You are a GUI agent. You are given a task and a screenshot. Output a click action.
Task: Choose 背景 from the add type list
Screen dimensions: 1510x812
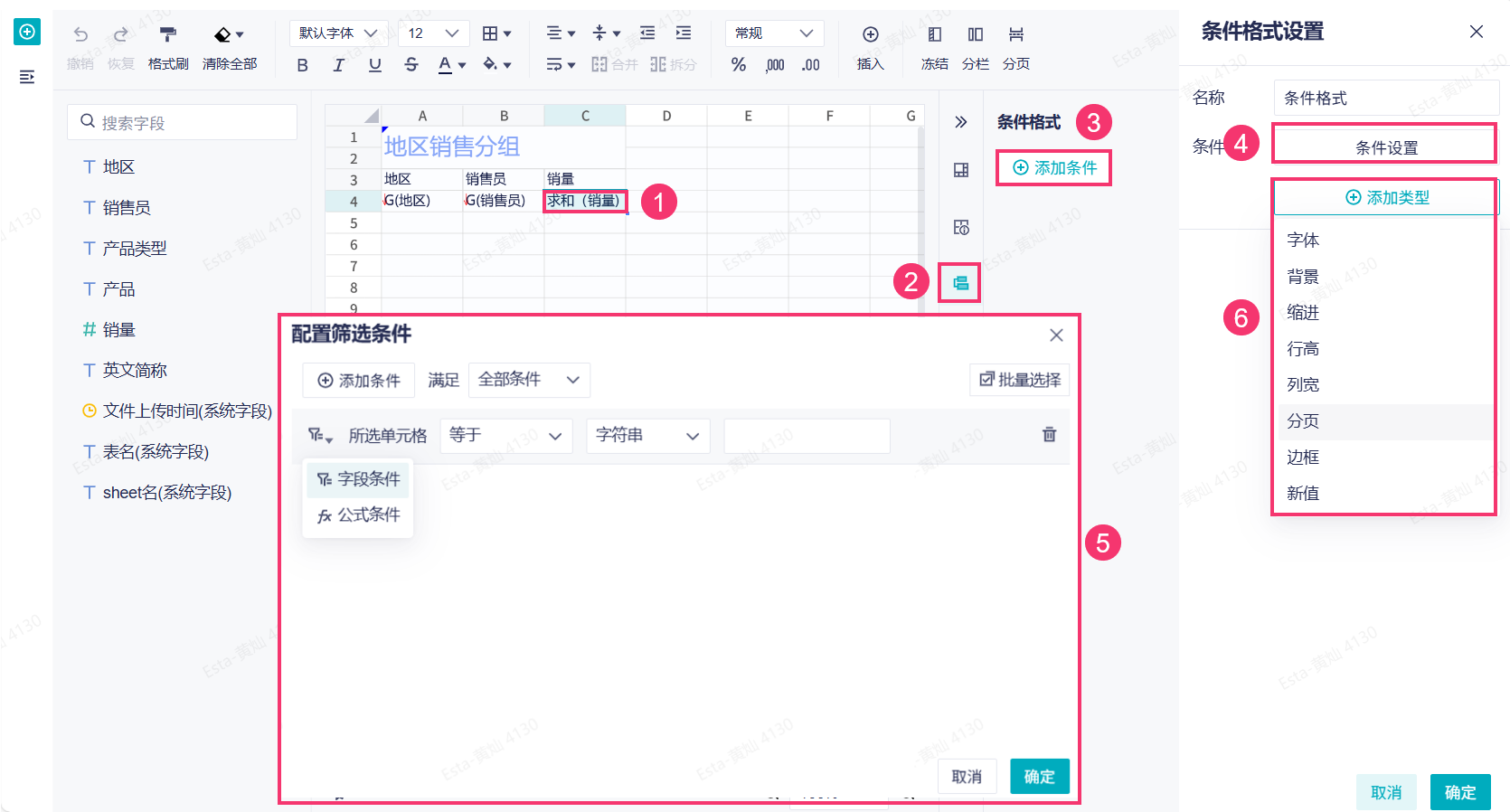[1383, 277]
